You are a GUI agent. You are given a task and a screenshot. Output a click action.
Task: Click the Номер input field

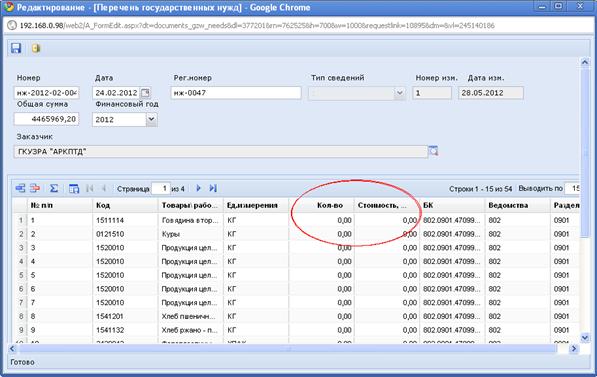pos(46,93)
